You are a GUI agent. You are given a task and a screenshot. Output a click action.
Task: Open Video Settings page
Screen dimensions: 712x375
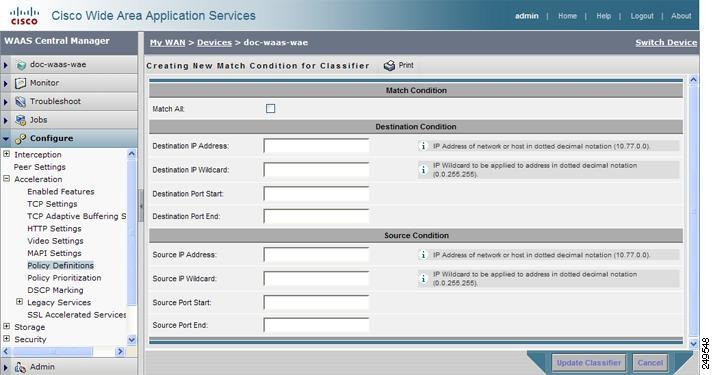coord(55,241)
